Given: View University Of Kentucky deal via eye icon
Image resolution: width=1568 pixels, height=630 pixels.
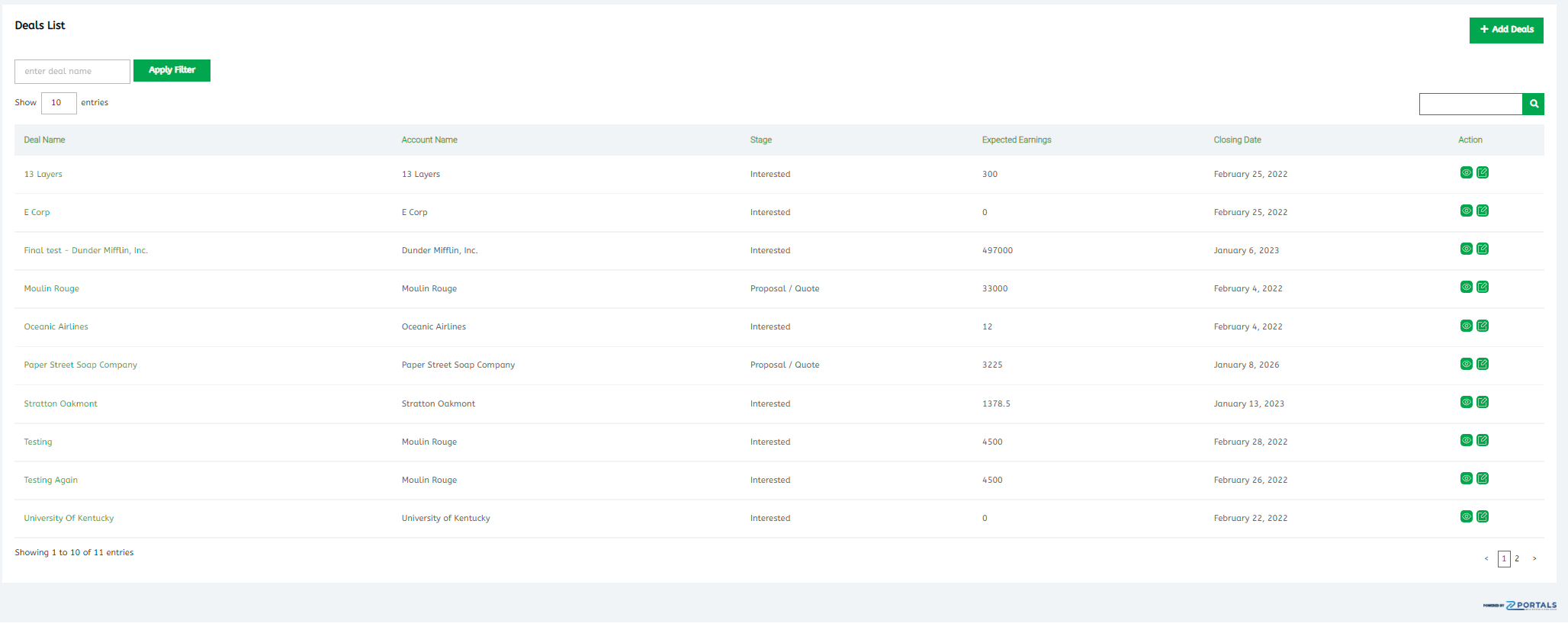Looking at the screenshot, I should pyautogui.click(x=1466, y=516).
